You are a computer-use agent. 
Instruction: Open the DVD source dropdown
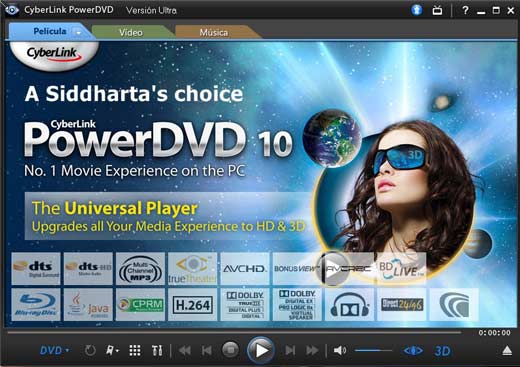click(x=55, y=351)
